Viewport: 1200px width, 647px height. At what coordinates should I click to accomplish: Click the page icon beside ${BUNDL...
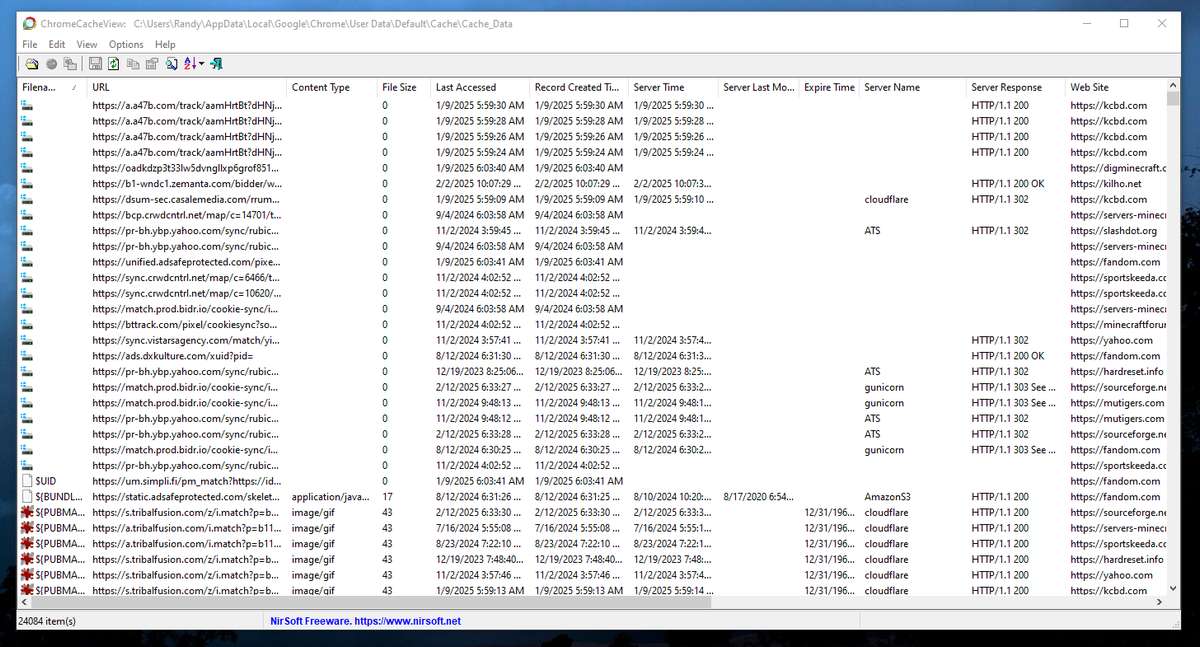pyautogui.click(x=28, y=497)
